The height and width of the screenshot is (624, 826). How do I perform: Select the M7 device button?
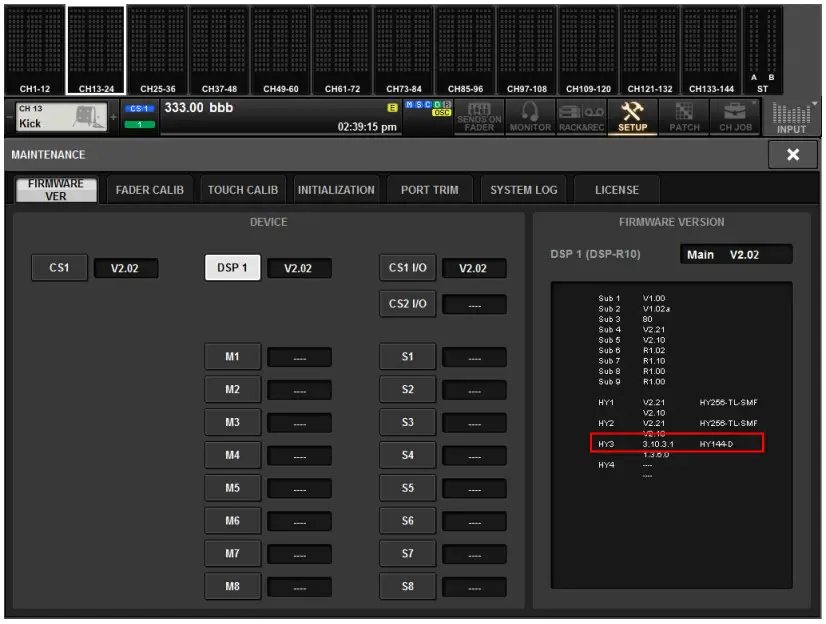click(232, 553)
